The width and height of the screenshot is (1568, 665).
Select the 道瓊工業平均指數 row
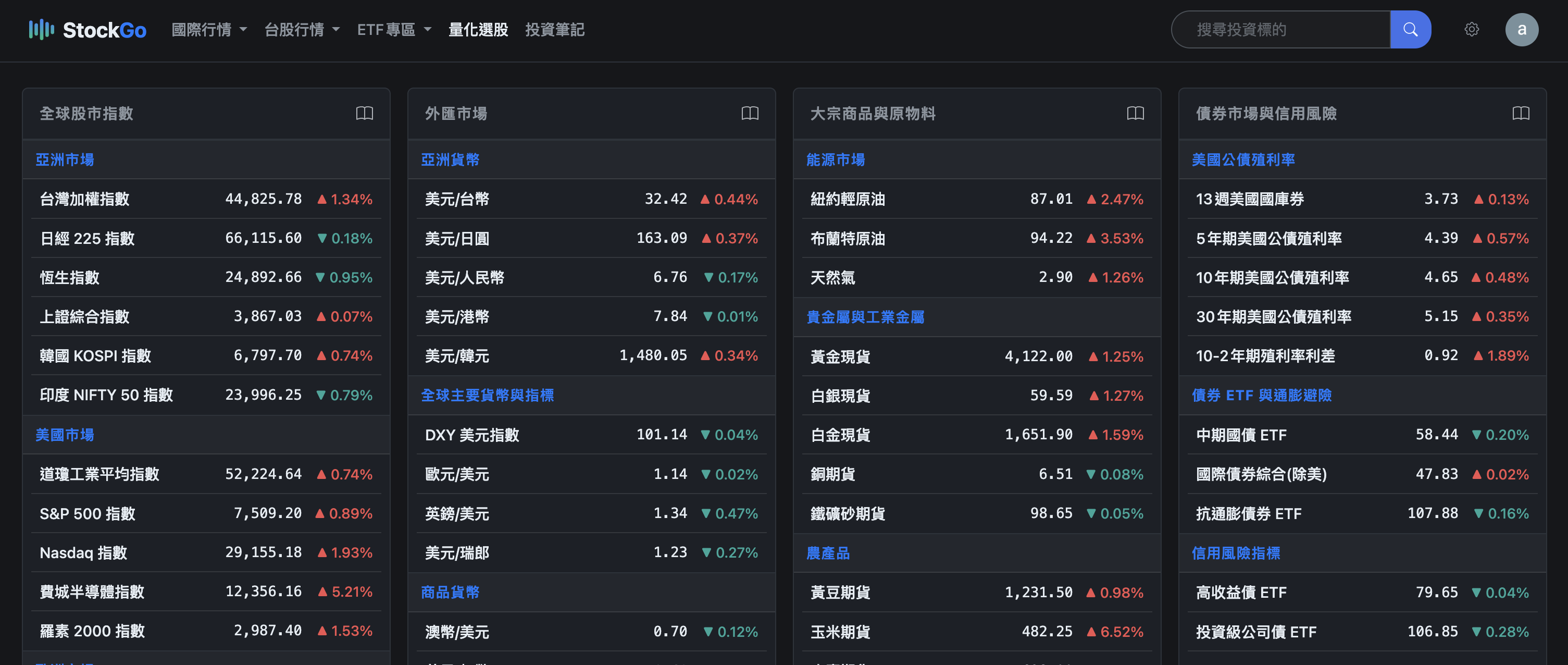206,474
